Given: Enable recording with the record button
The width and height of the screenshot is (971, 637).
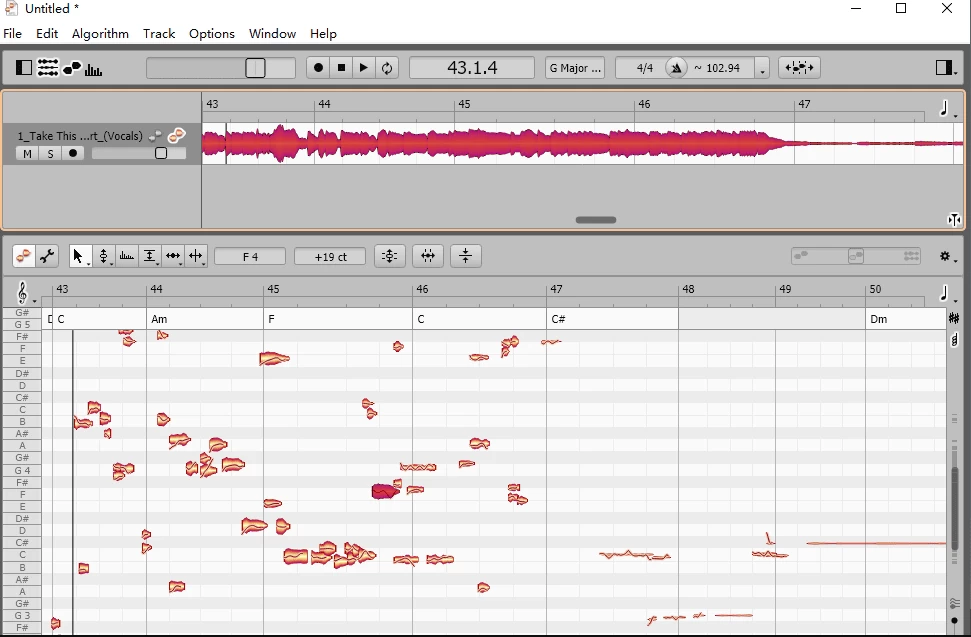Looking at the screenshot, I should click(x=317, y=67).
